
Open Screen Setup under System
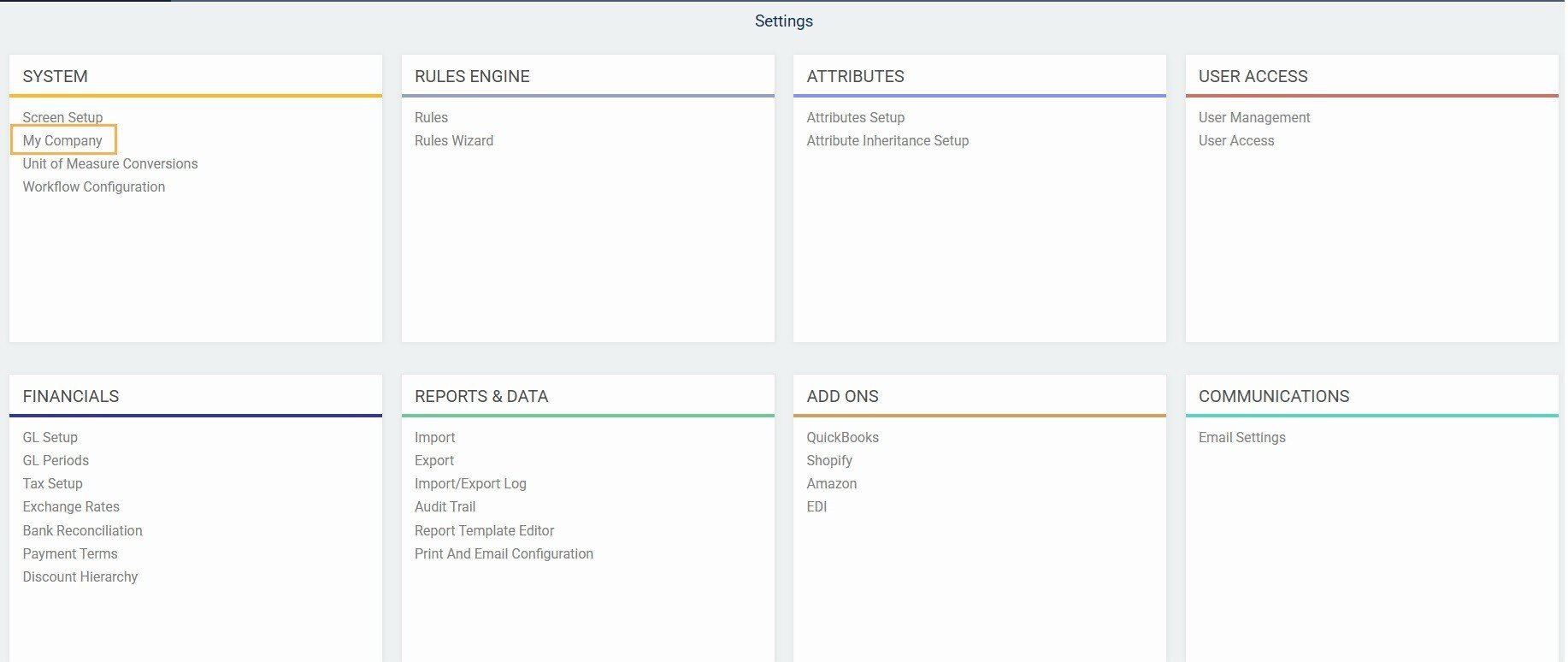[x=62, y=117]
